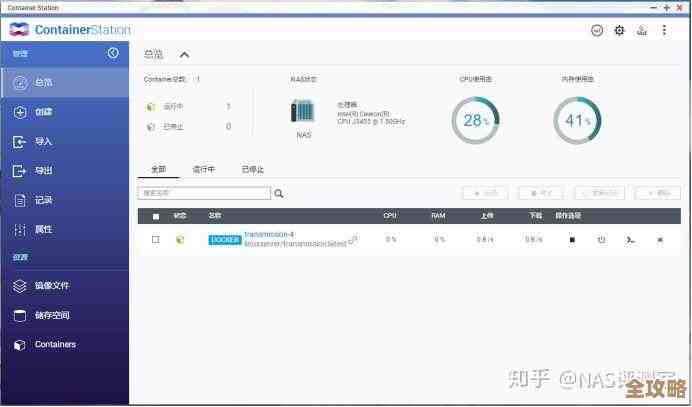
Task: Restart transmission-4 with the power icon
Action: click(x=601, y=240)
